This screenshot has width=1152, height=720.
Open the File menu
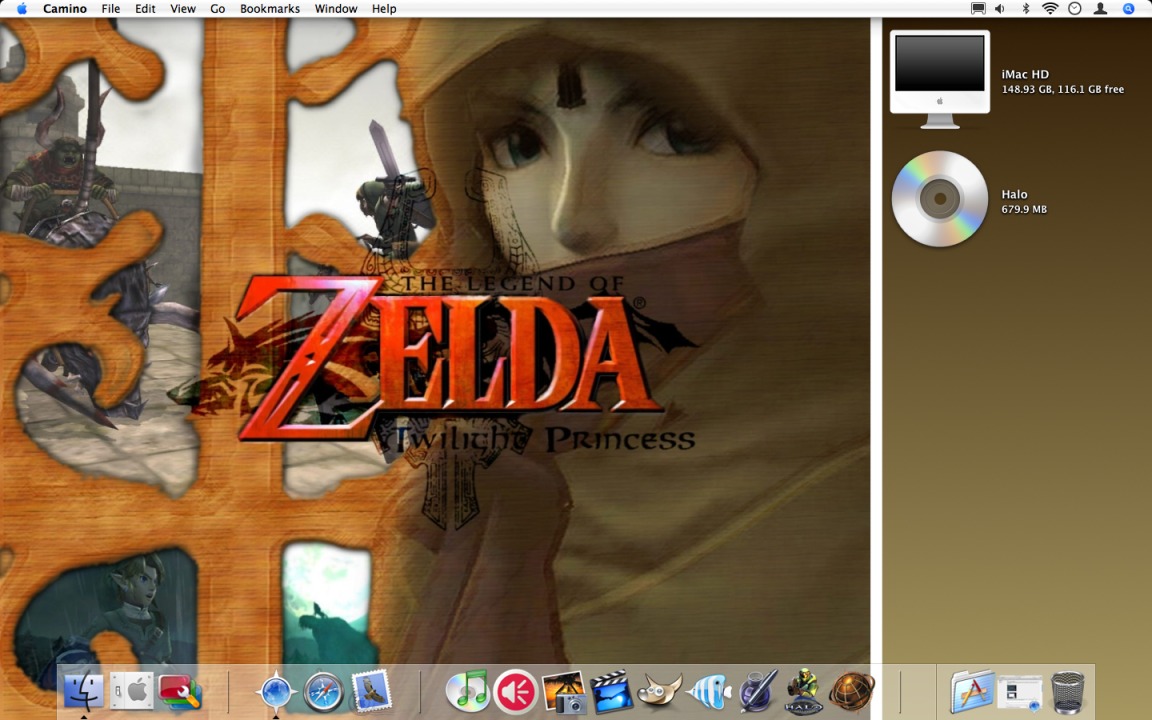tap(111, 9)
